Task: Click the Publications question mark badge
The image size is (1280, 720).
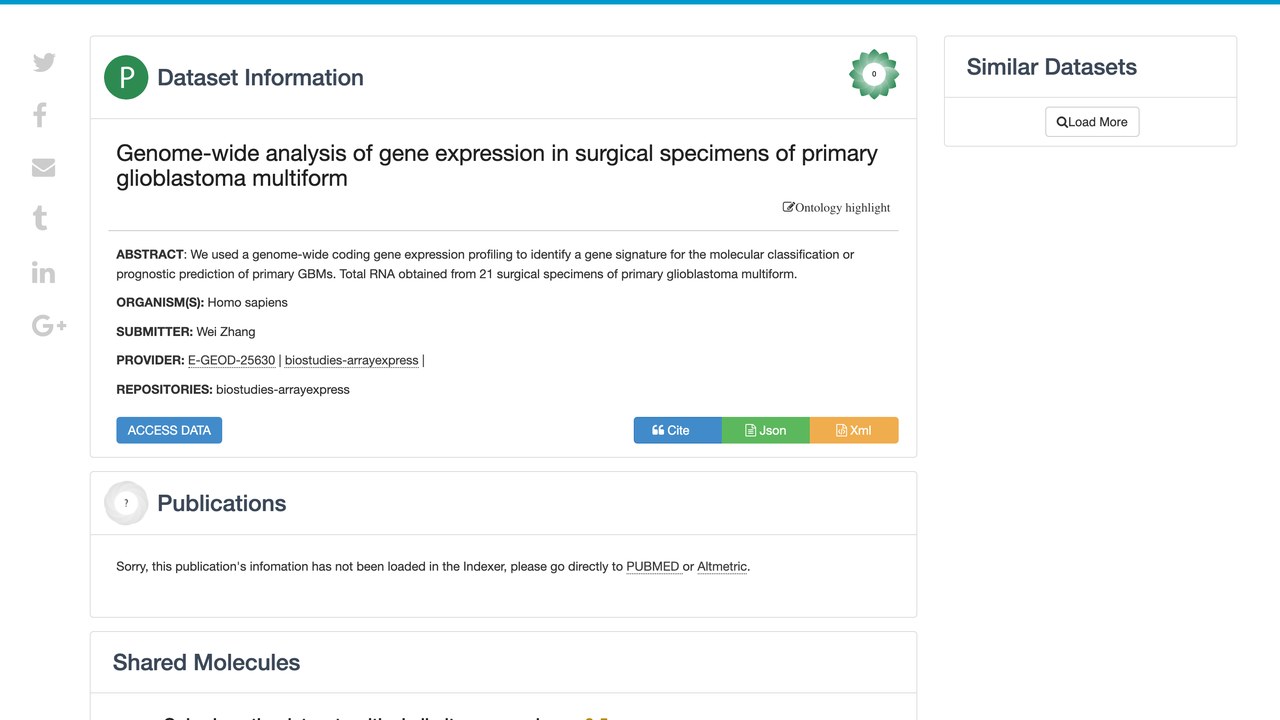Action: pos(126,503)
